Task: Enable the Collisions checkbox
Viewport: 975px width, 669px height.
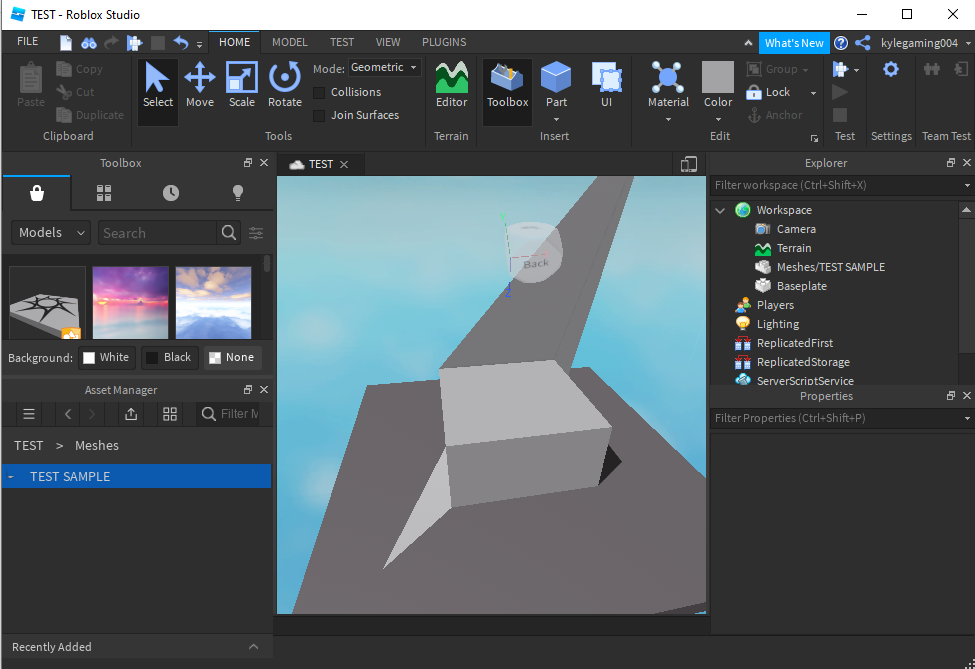Action: pyautogui.click(x=320, y=92)
